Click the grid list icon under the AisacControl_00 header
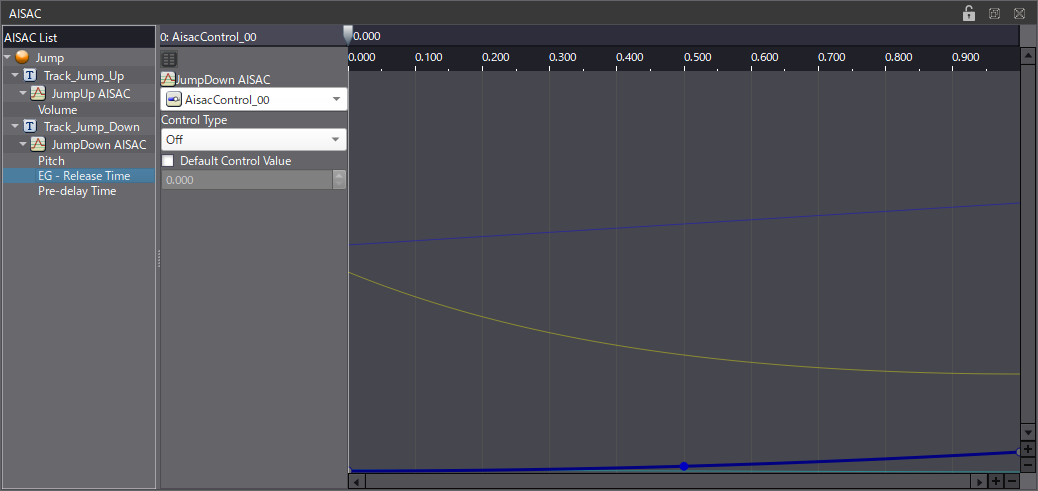 click(169, 60)
